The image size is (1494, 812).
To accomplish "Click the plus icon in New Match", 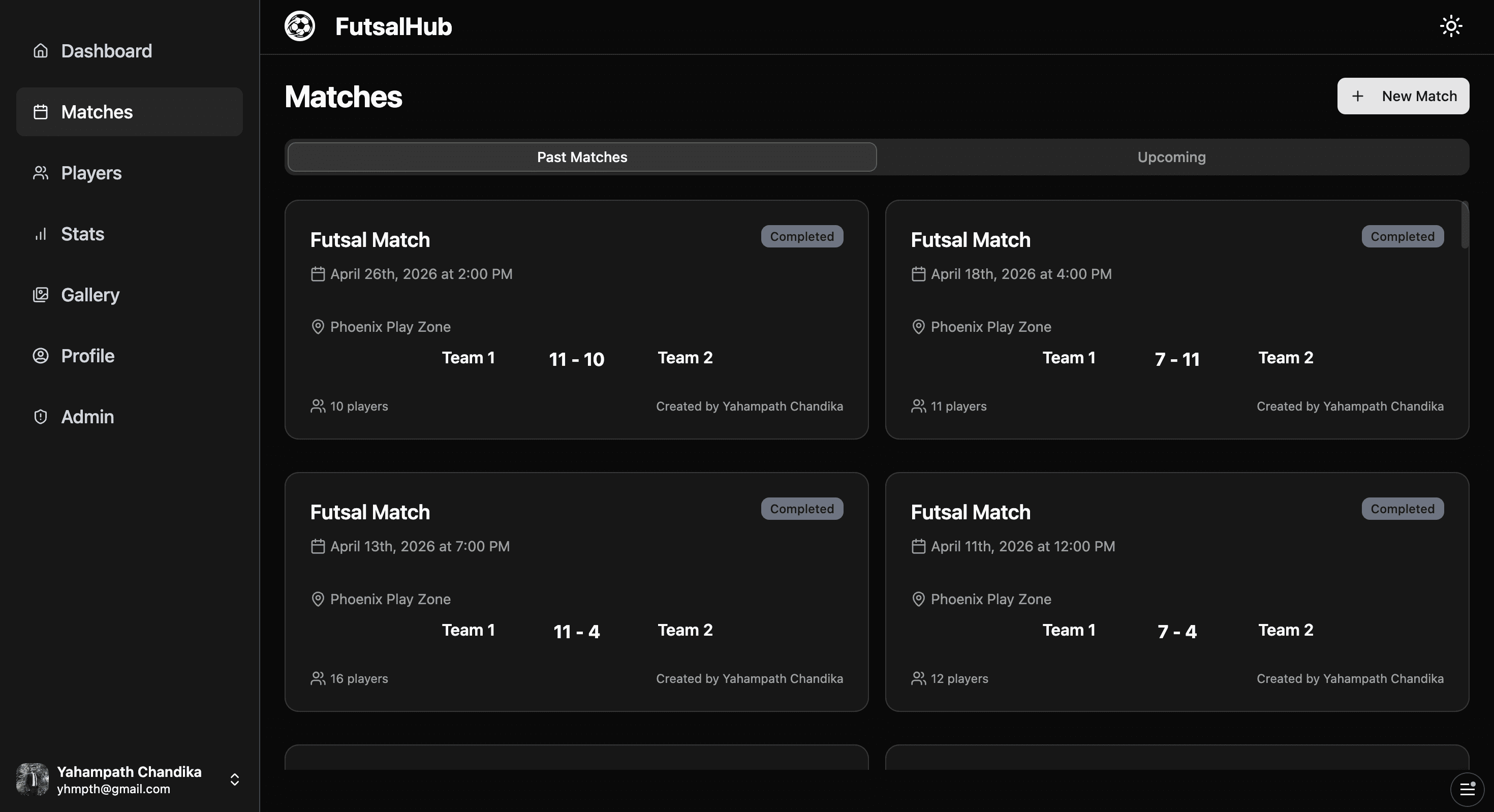I will pyautogui.click(x=1358, y=96).
